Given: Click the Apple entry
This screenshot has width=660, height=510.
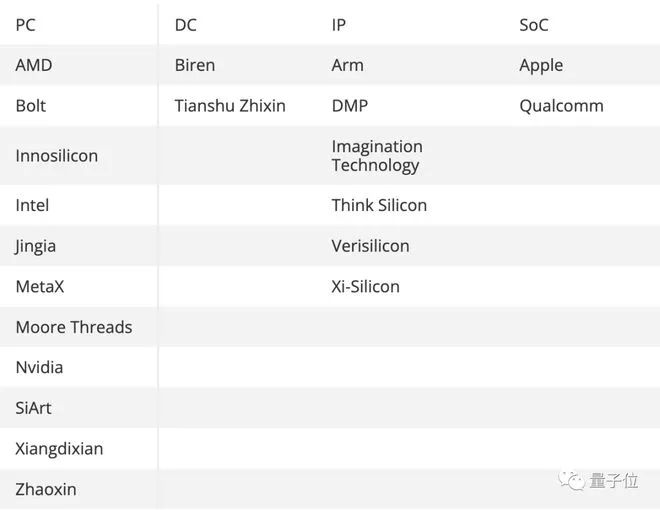Looking at the screenshot, I should point(541,66).
